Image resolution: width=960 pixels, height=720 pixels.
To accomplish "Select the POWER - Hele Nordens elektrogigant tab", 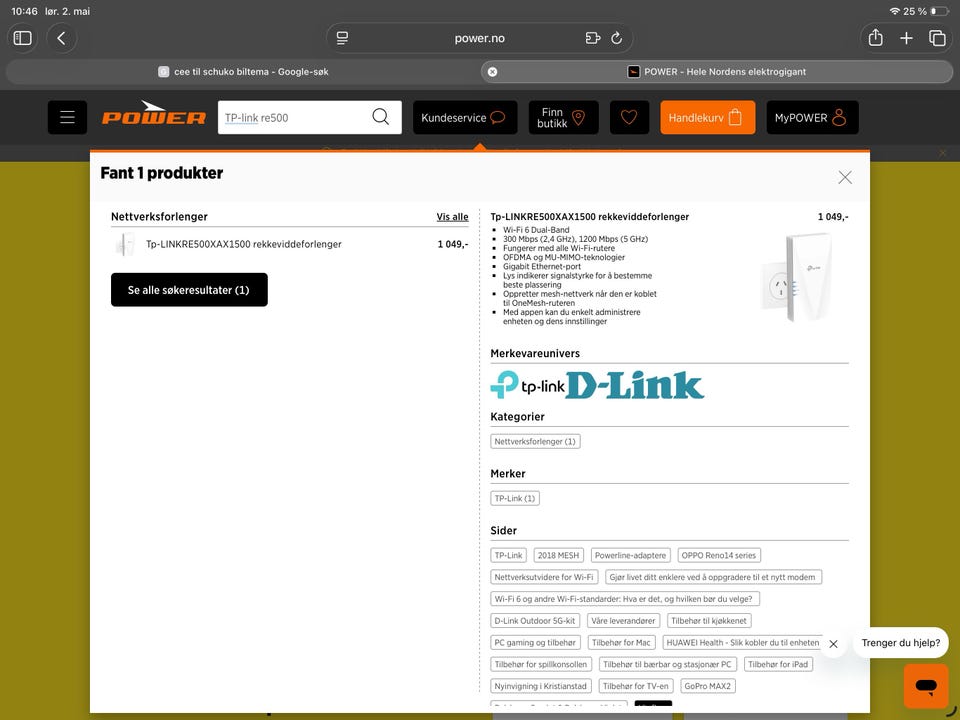I will tap(717, 72).
